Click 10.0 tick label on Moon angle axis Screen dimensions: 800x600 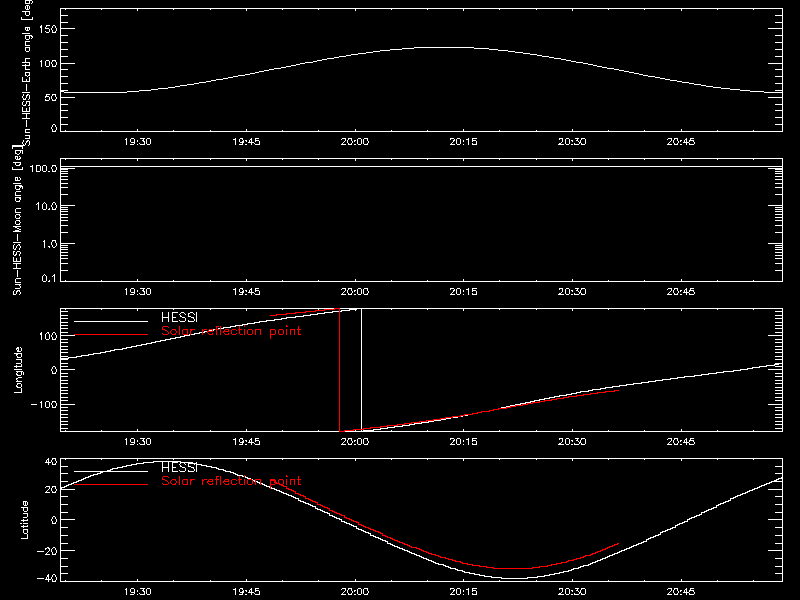click(46, 207)
